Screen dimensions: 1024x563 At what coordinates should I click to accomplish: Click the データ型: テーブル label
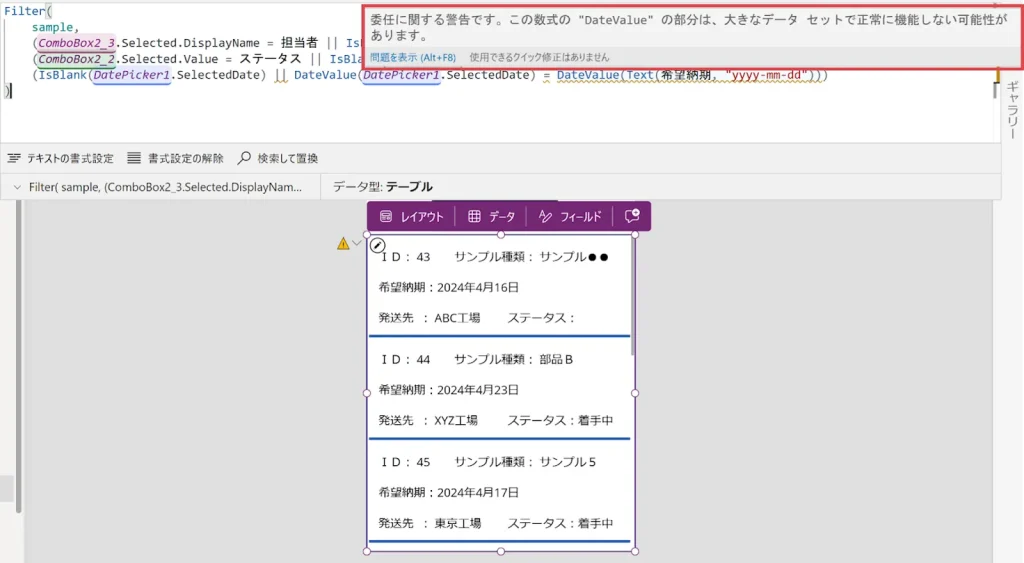coord(382,187)
